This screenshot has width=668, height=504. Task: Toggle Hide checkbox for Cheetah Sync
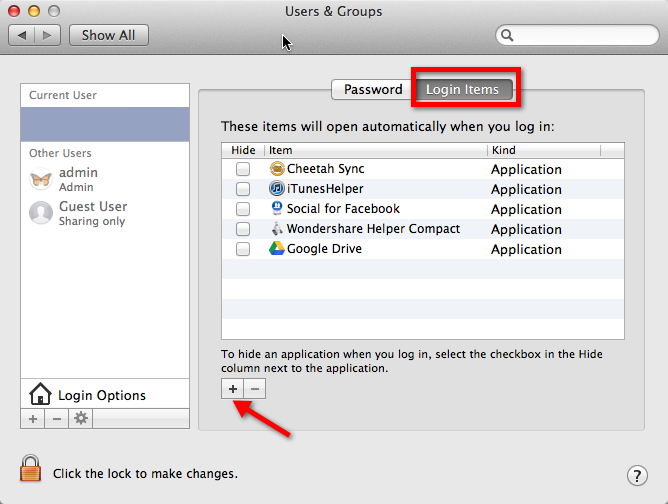[243, 169]
